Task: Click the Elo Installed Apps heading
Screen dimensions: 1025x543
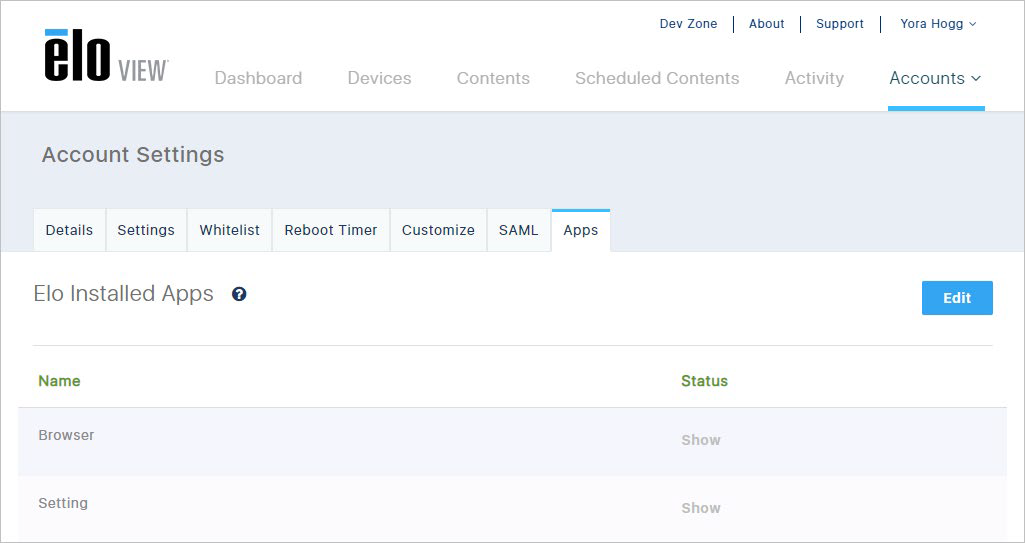Action: click(x=124, y=294)
